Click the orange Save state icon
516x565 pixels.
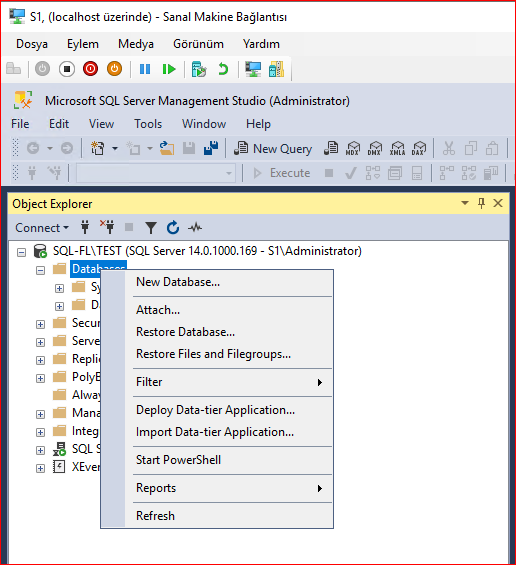point(114,68)
